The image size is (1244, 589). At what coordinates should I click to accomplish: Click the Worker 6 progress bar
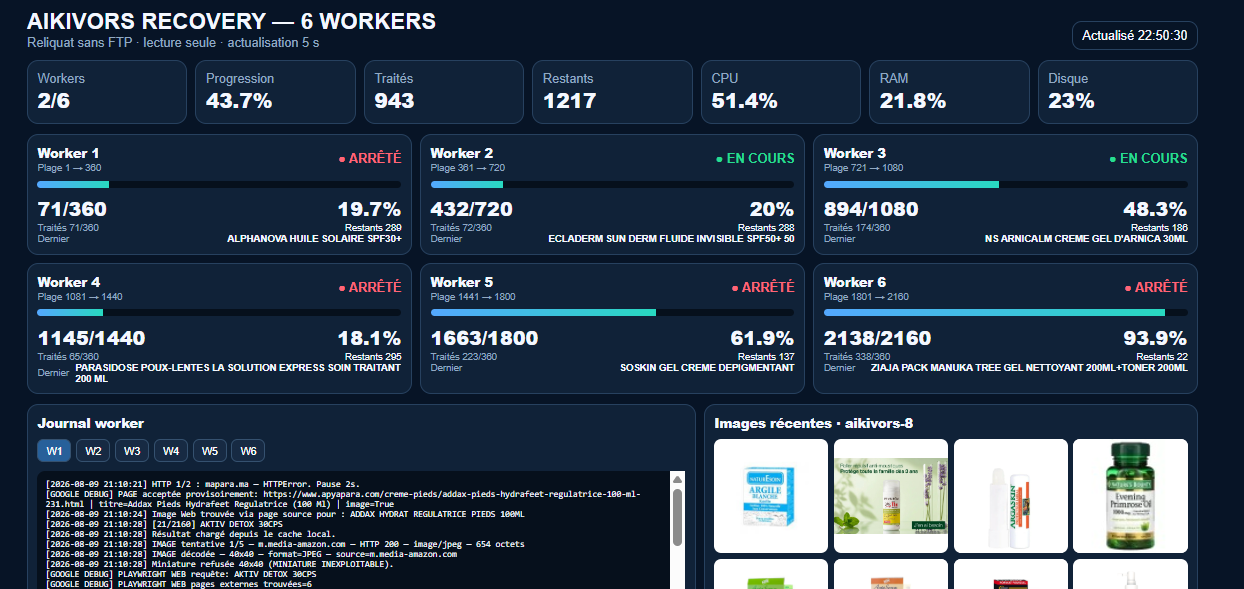pyautogui.click(x=1006, y=313)
